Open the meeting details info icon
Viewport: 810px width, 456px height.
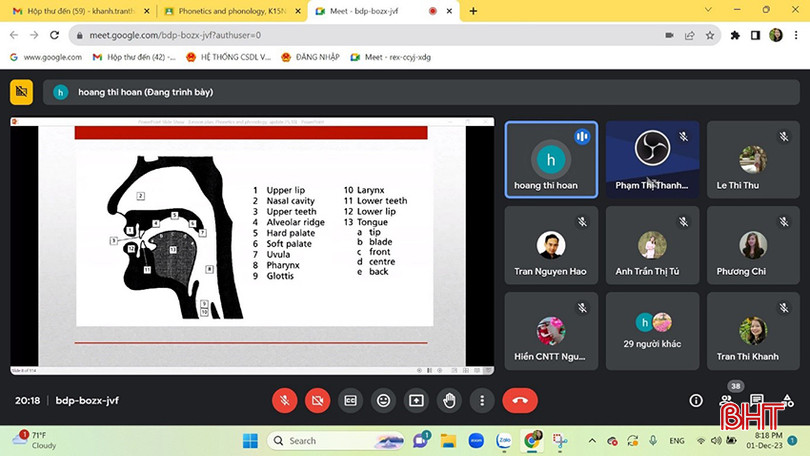pyautogui.click(x=696, y=400)
